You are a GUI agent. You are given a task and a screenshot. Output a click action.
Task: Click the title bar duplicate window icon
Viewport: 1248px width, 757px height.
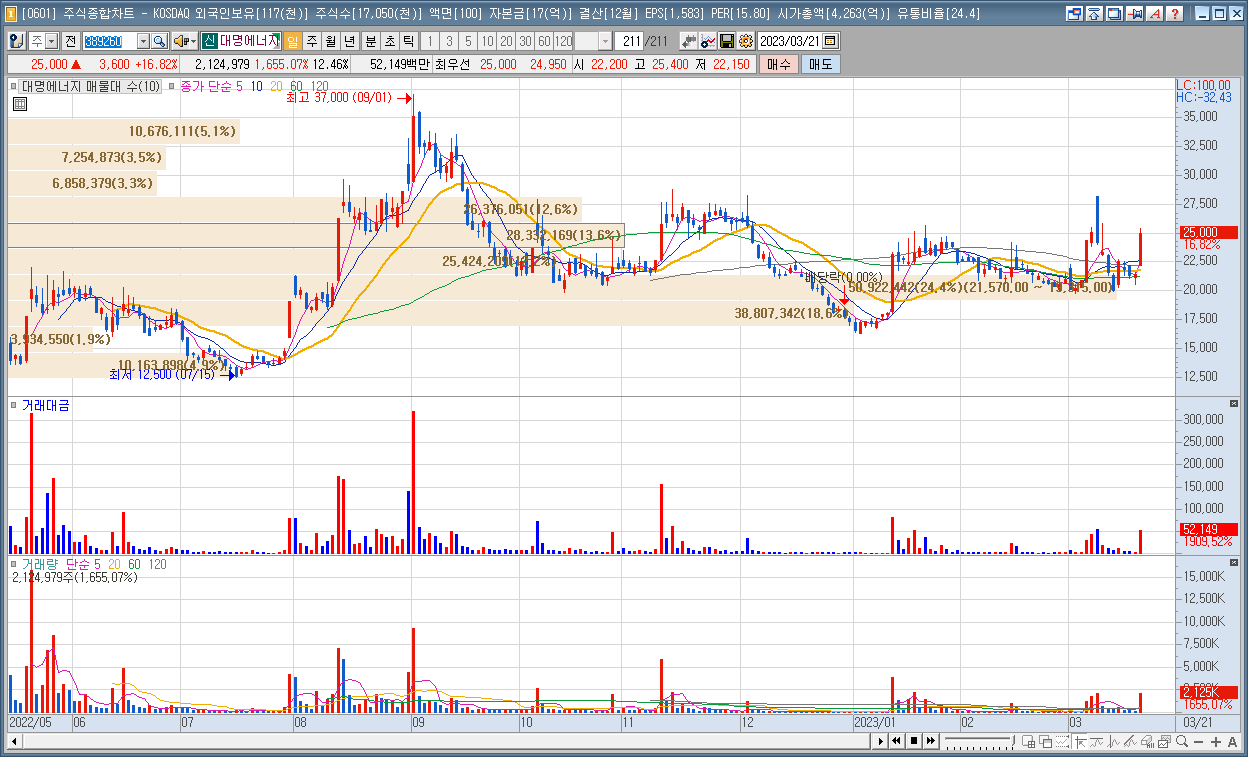click(x=1114, y=14)
